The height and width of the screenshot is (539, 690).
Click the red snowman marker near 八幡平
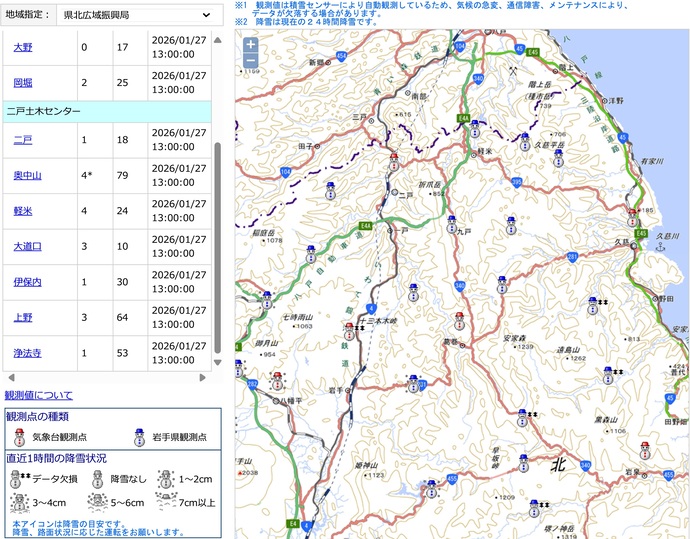(x=277, y=381)
